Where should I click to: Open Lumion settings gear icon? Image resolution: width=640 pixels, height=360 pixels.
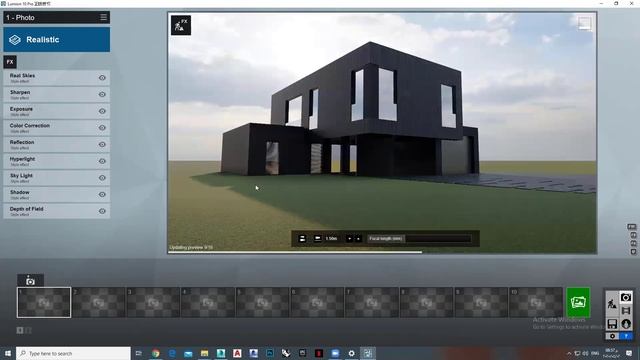(612, 336)
